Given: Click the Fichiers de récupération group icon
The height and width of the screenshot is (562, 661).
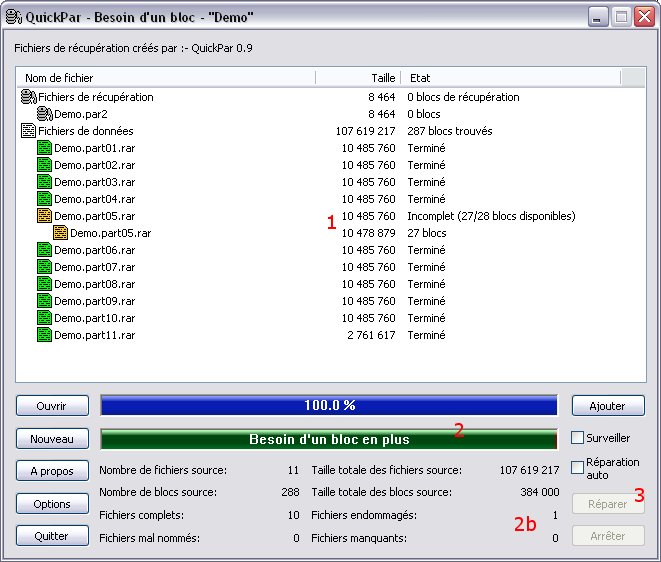Looking at the screenshot, I should (29, 97).
